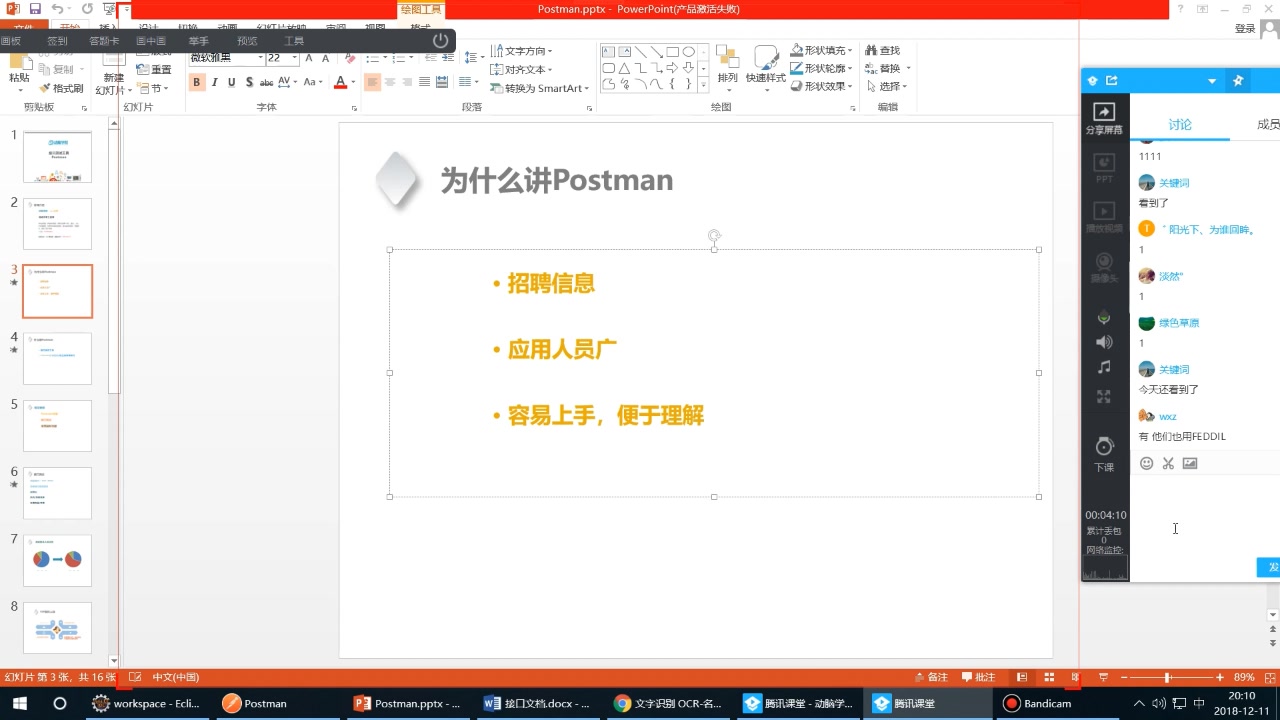Click 答题卡 on the dark overlay toolbar
This screenshot has width=1280, height=720.
104,41
